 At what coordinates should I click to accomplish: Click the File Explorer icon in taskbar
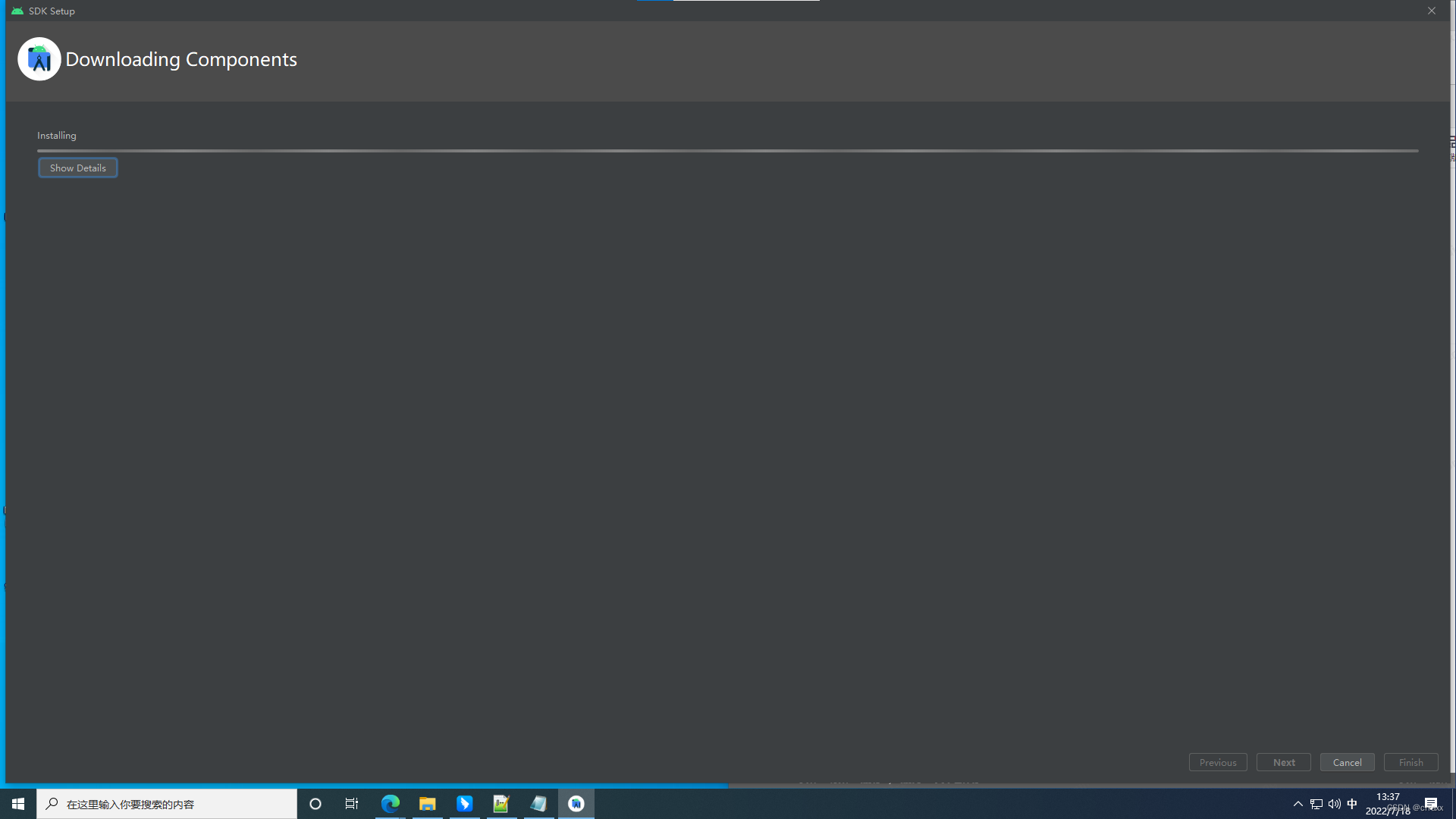point(427,803)
